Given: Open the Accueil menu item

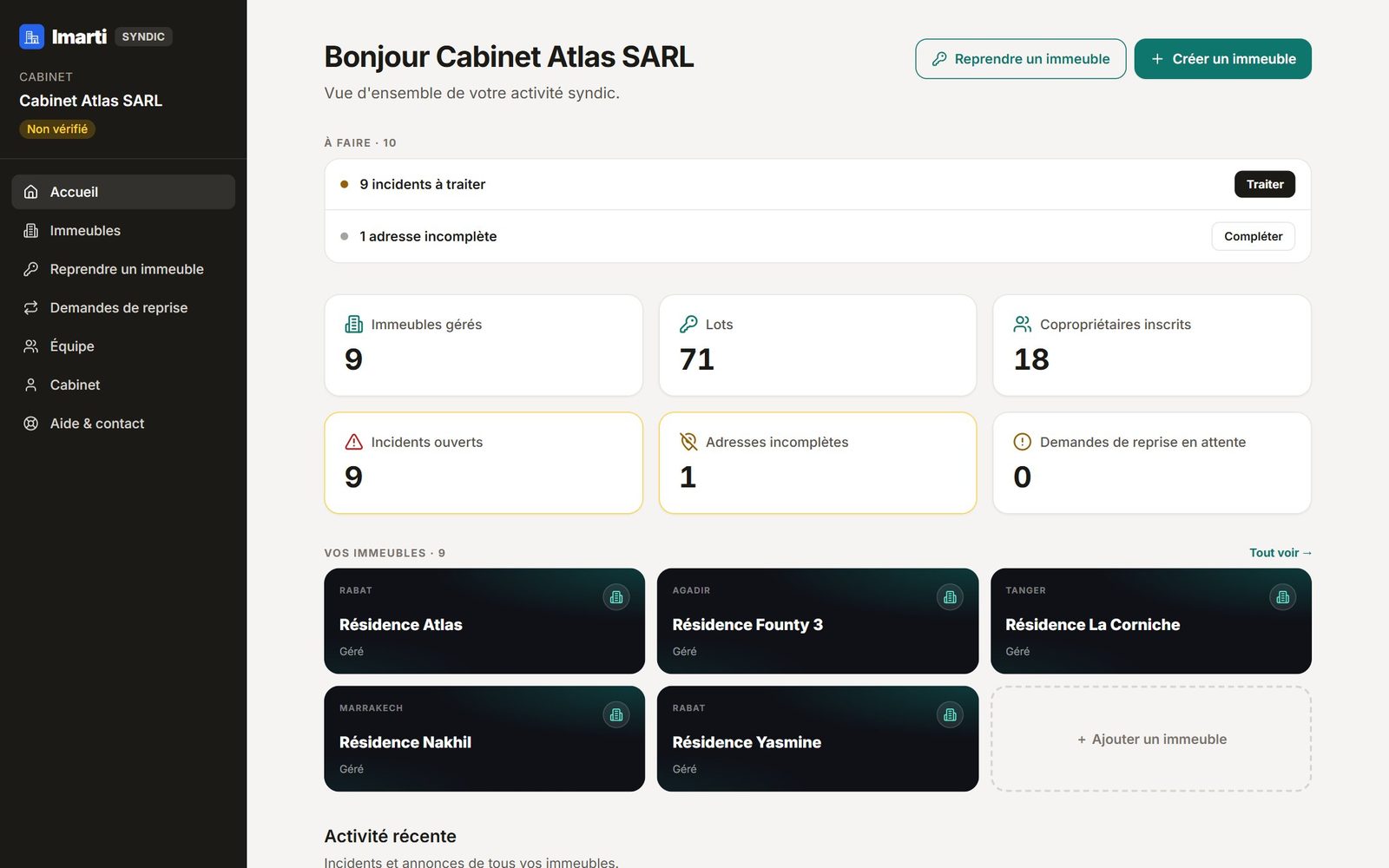Looking at the screenshot, I should click(123, 192).
